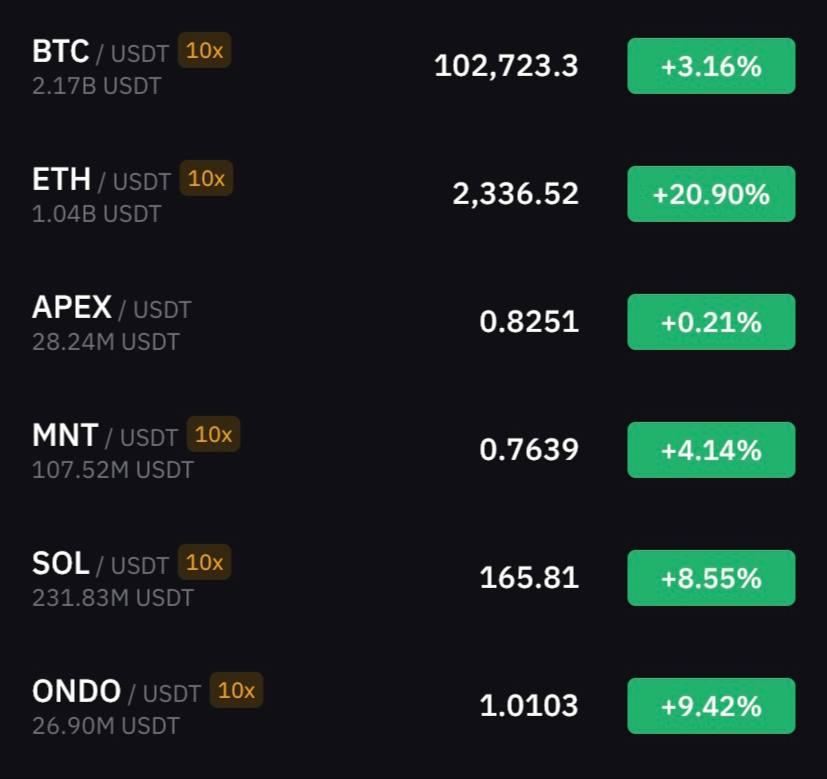Click the MNT 10x leverage badge

(213, 435)
